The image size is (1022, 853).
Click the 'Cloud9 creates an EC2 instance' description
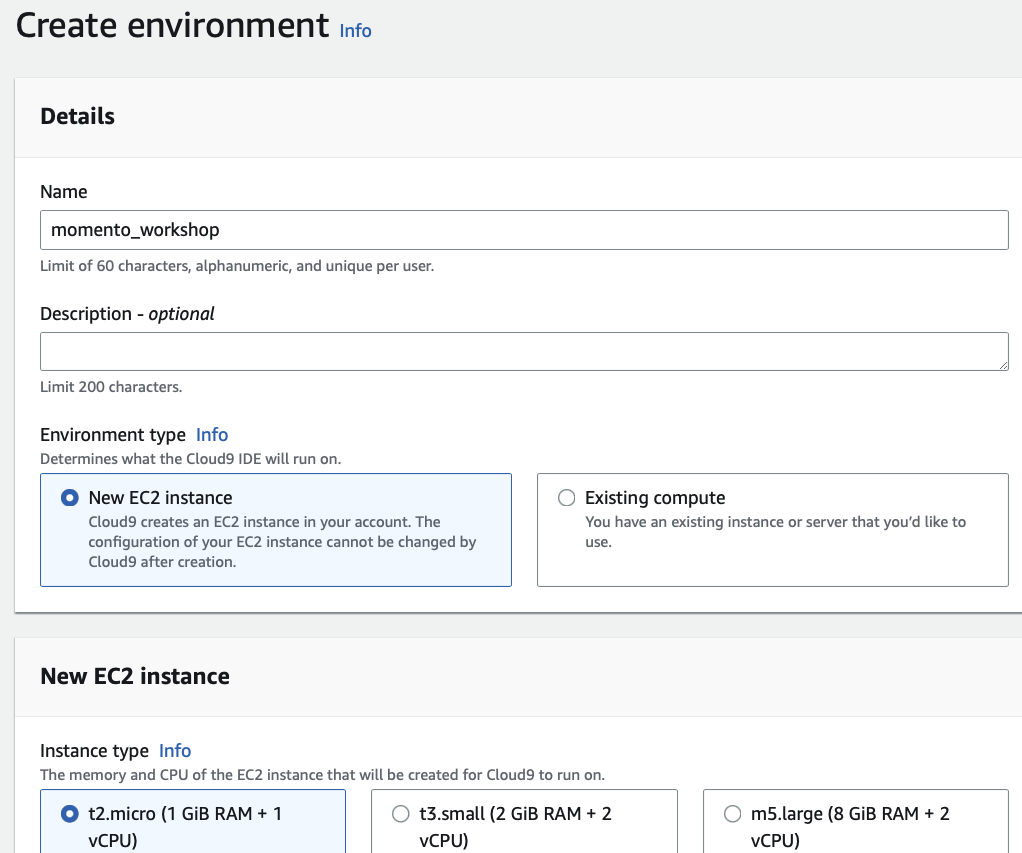(x=282, y=542)
